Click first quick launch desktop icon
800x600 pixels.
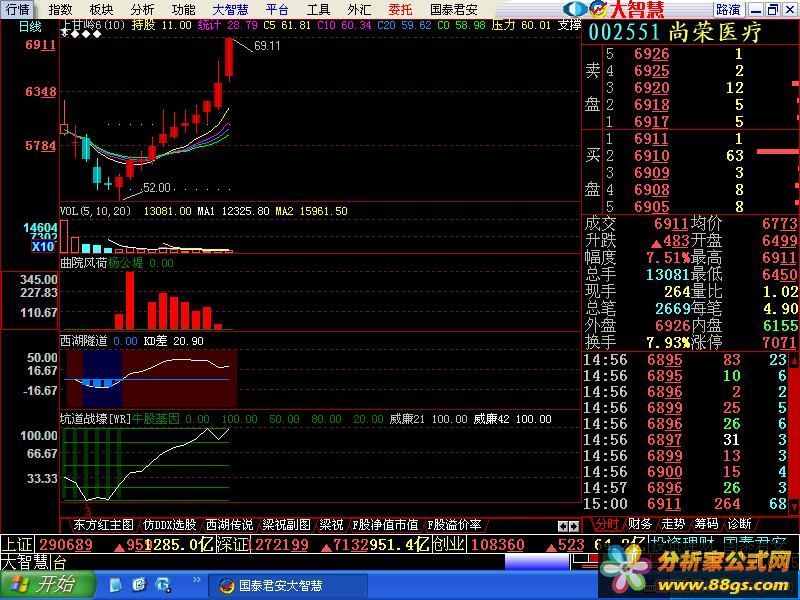click(116, 585)
